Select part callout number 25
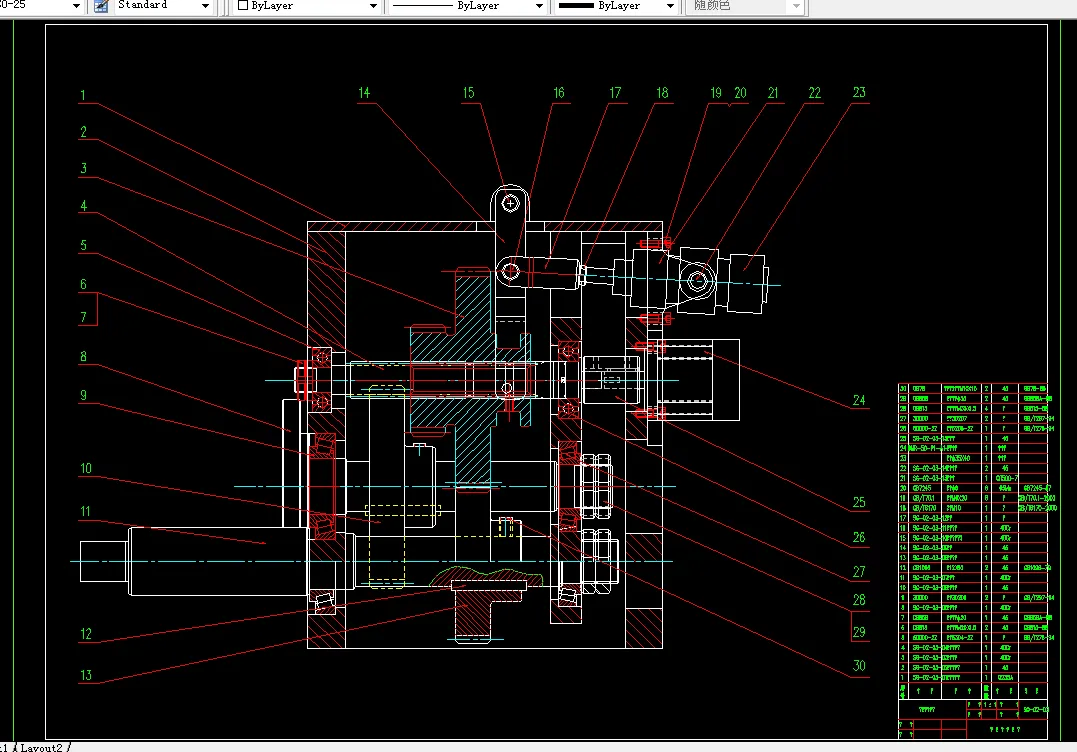1077x752 pixels. (x=859, y=503)
